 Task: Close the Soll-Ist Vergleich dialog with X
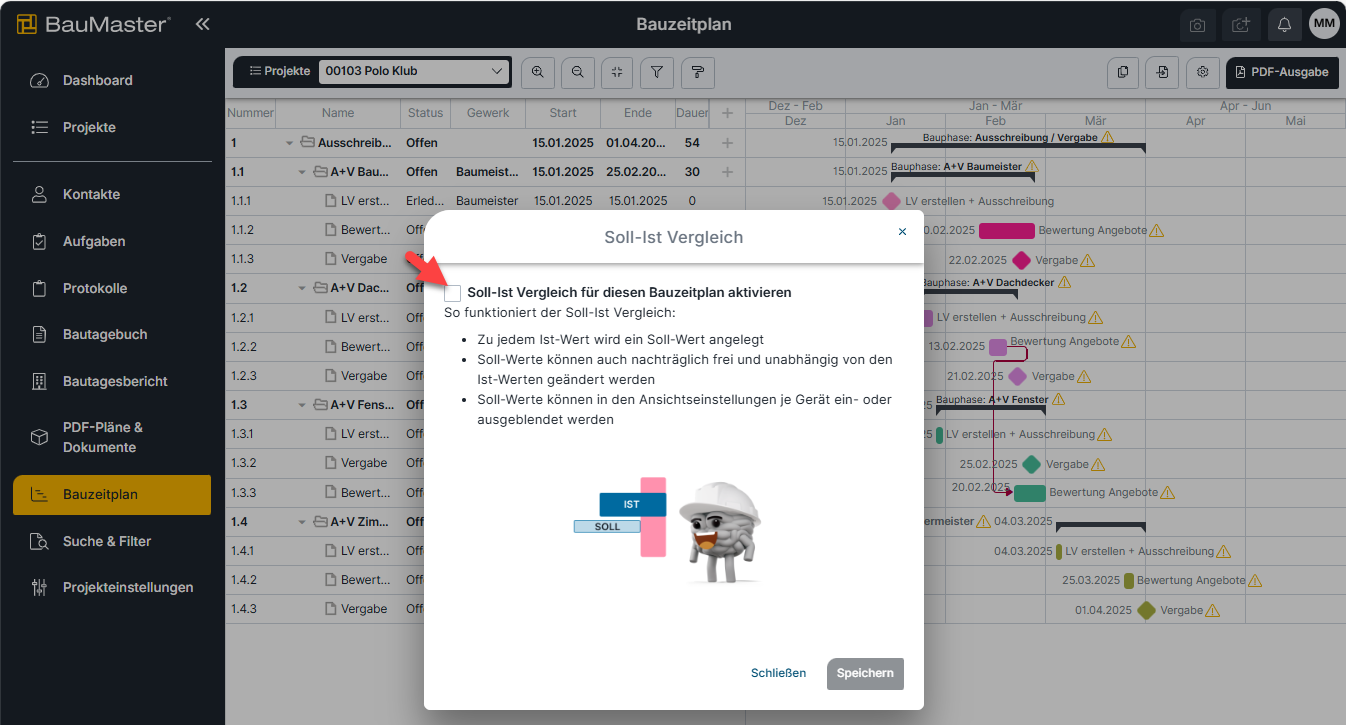pyautogui.click(x=902, y=231)
